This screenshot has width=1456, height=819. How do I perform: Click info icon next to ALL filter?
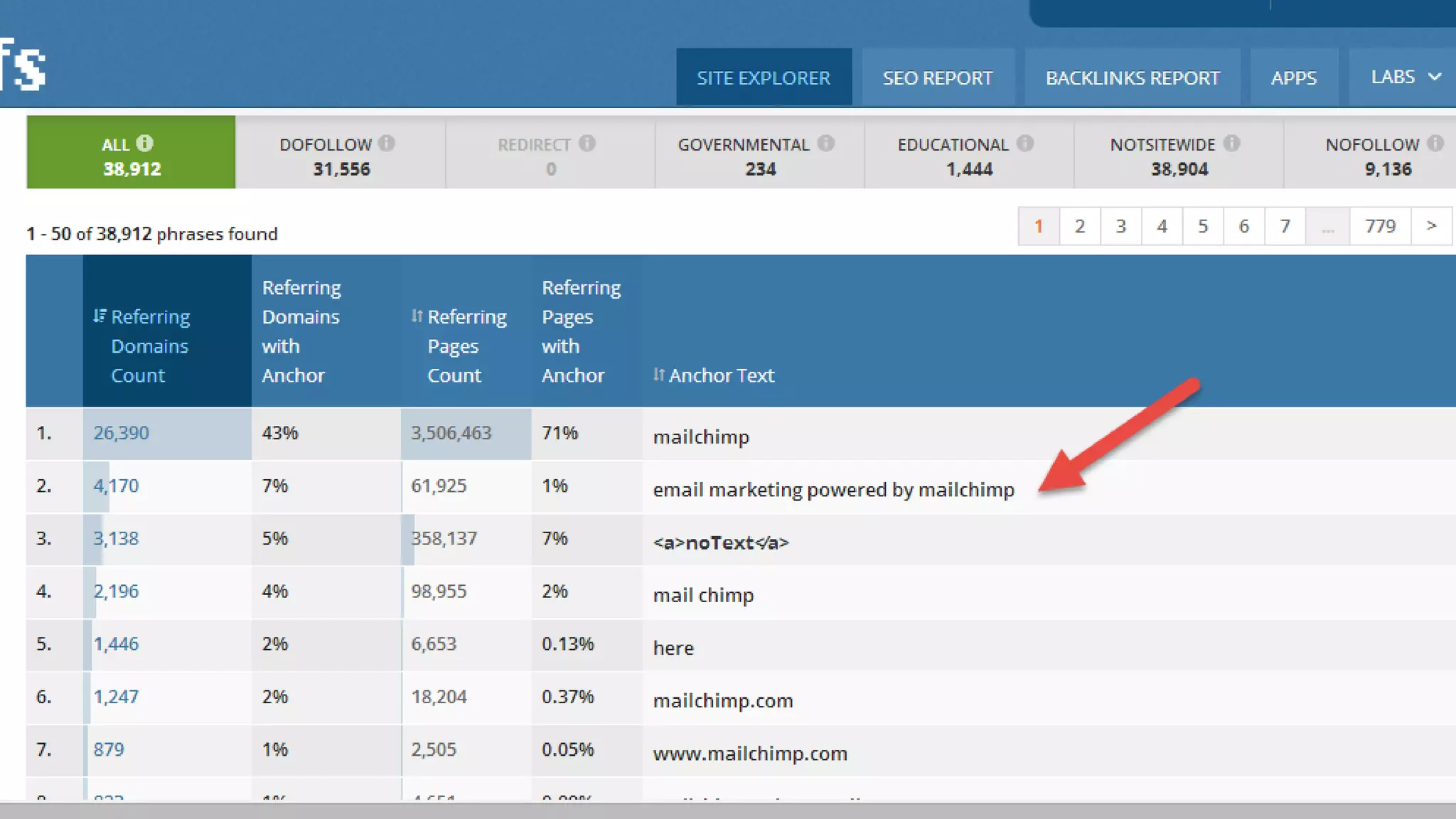point(144,144)
